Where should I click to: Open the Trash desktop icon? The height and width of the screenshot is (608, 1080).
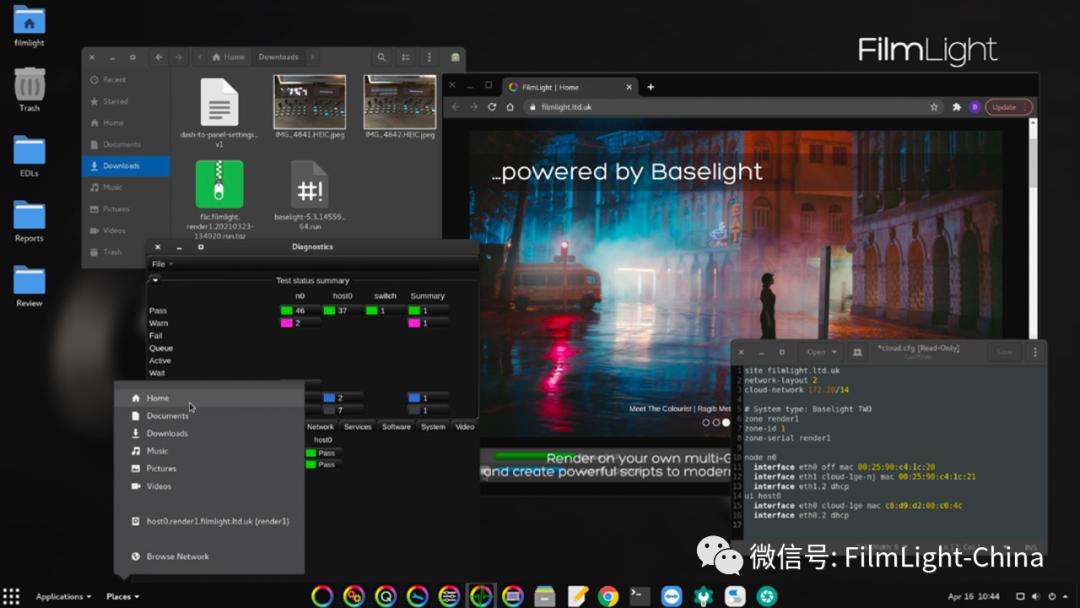coord(30,89)
